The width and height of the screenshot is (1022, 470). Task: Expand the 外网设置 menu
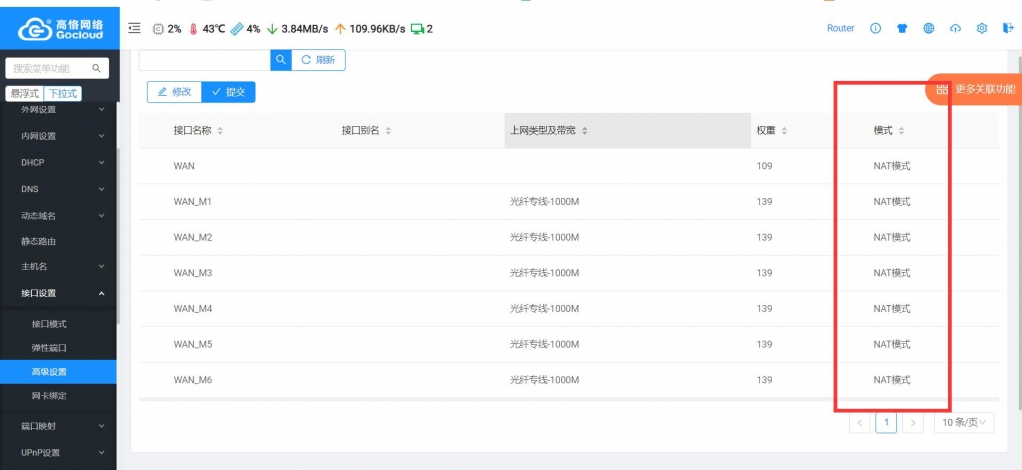(59, 110)
